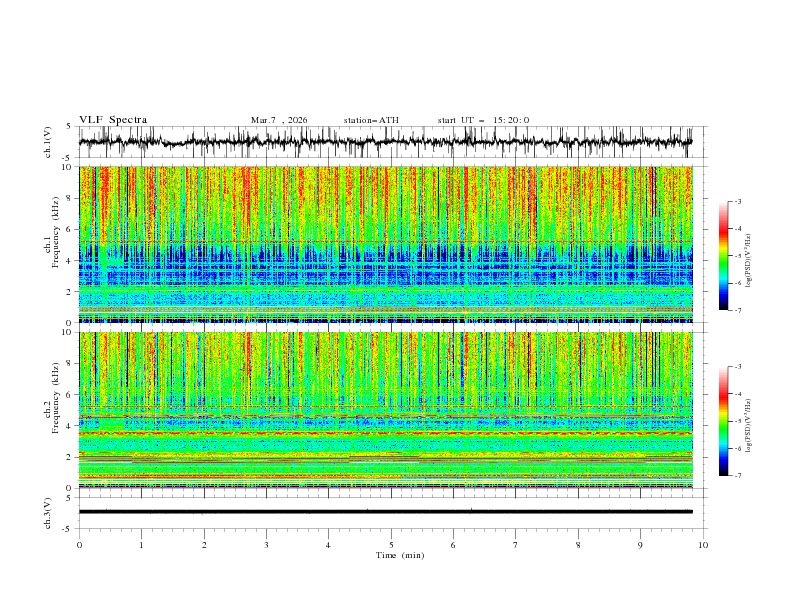The image size is (792, 612).
Task: Click the time axis tick label '8'
Action: point(578,545)
